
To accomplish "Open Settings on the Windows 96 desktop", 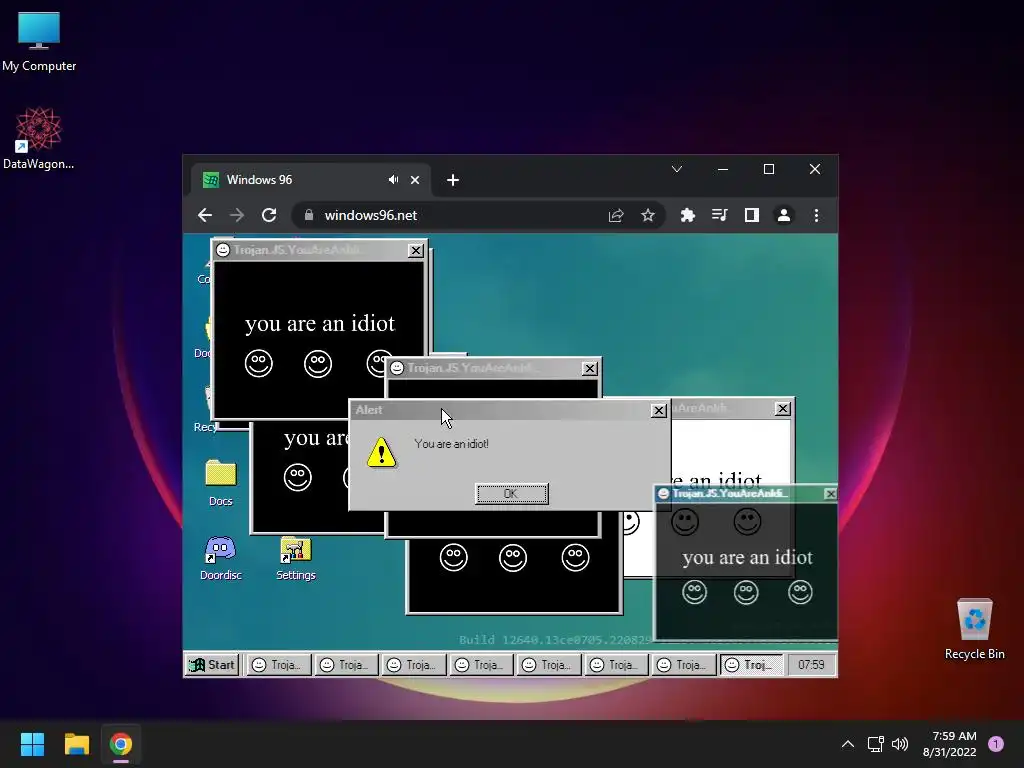I will 296,558.
